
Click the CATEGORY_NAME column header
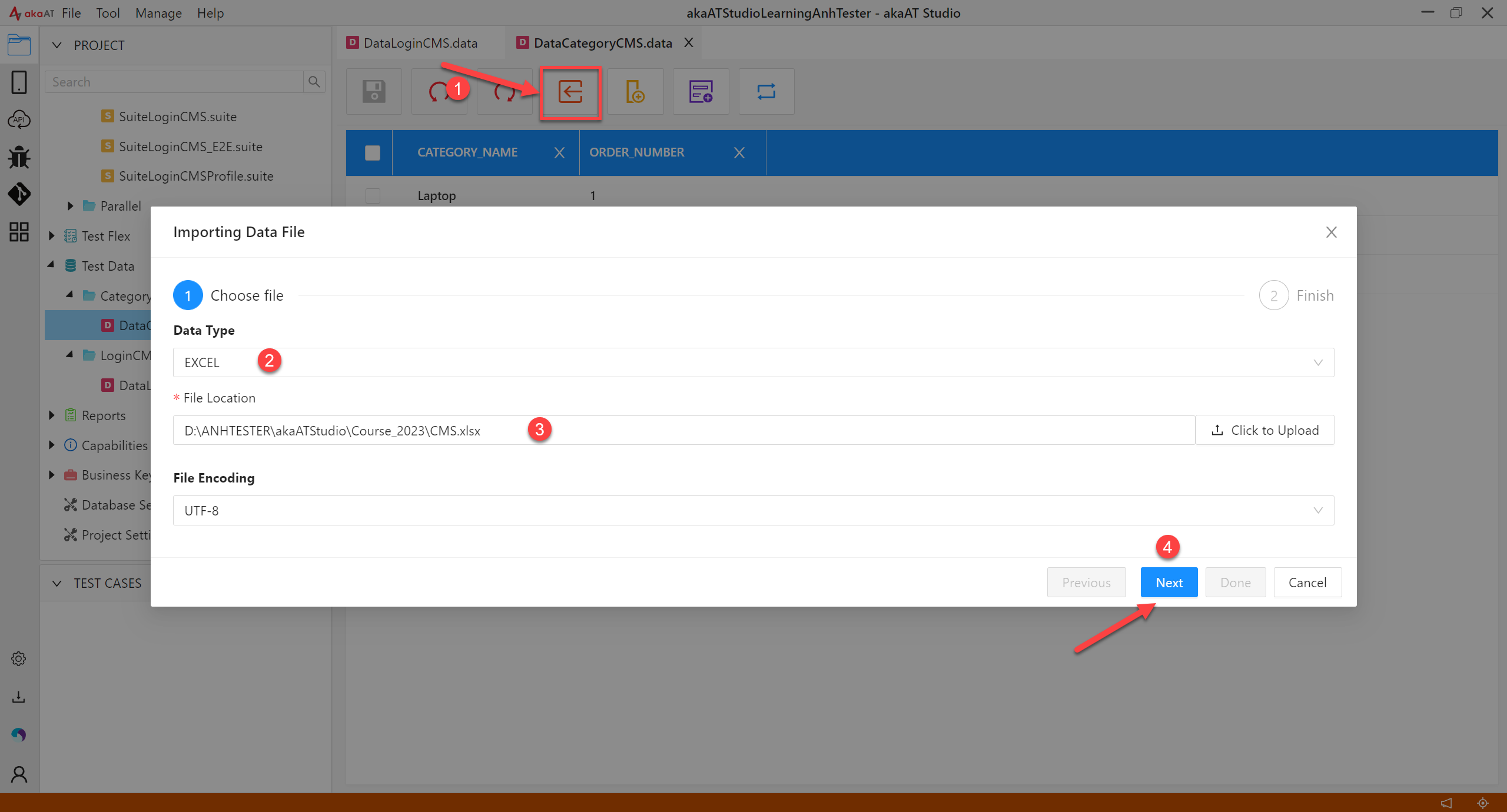coord(467,152)
